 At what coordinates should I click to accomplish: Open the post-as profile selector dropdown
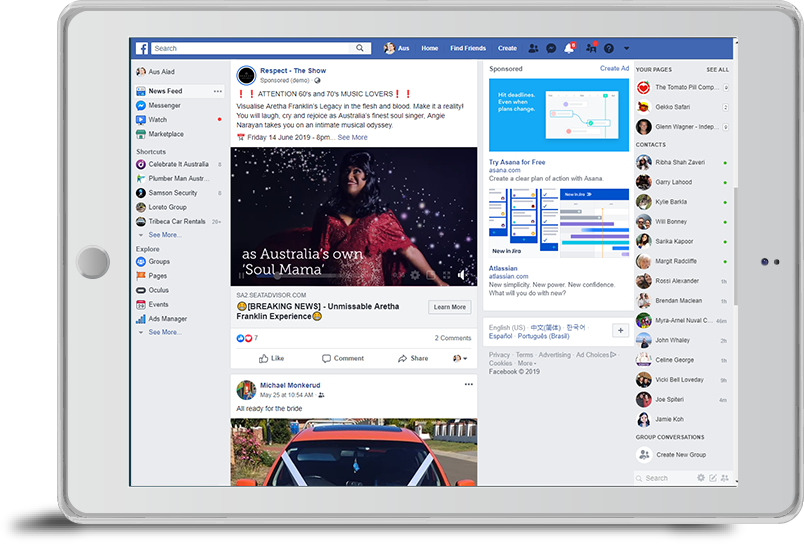click(460, 358)
